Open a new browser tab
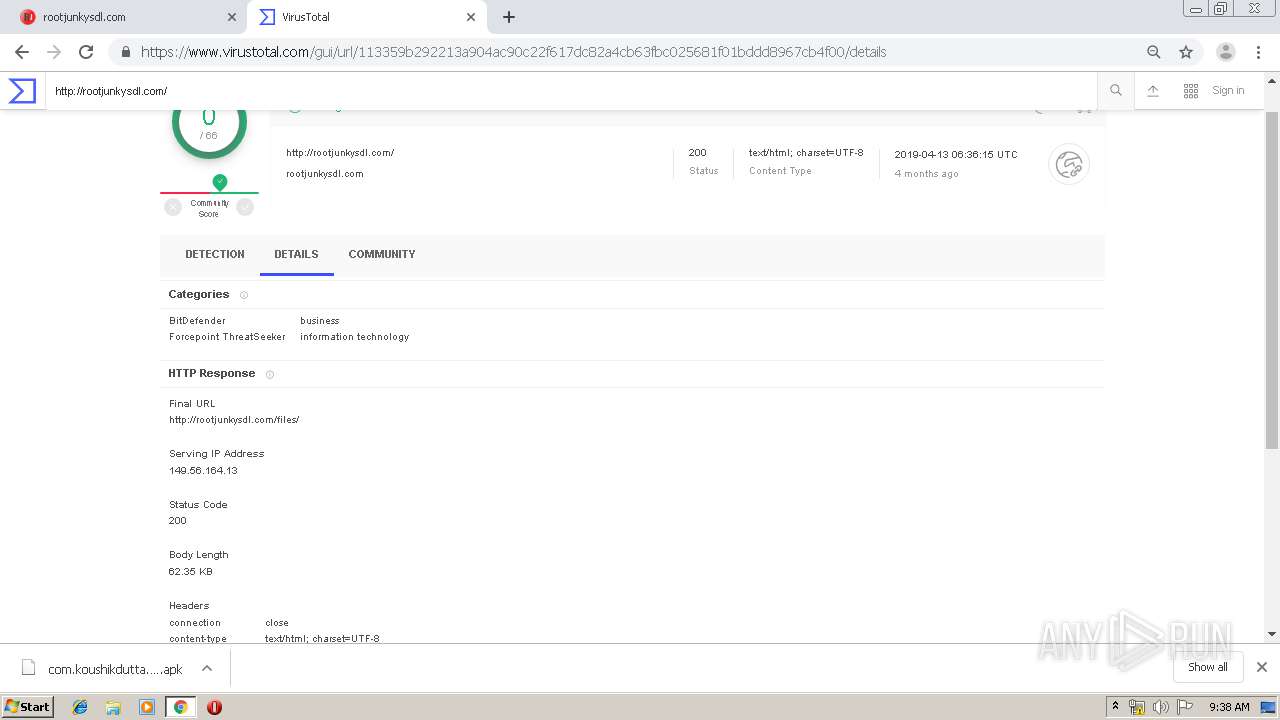 coord(509,17)
